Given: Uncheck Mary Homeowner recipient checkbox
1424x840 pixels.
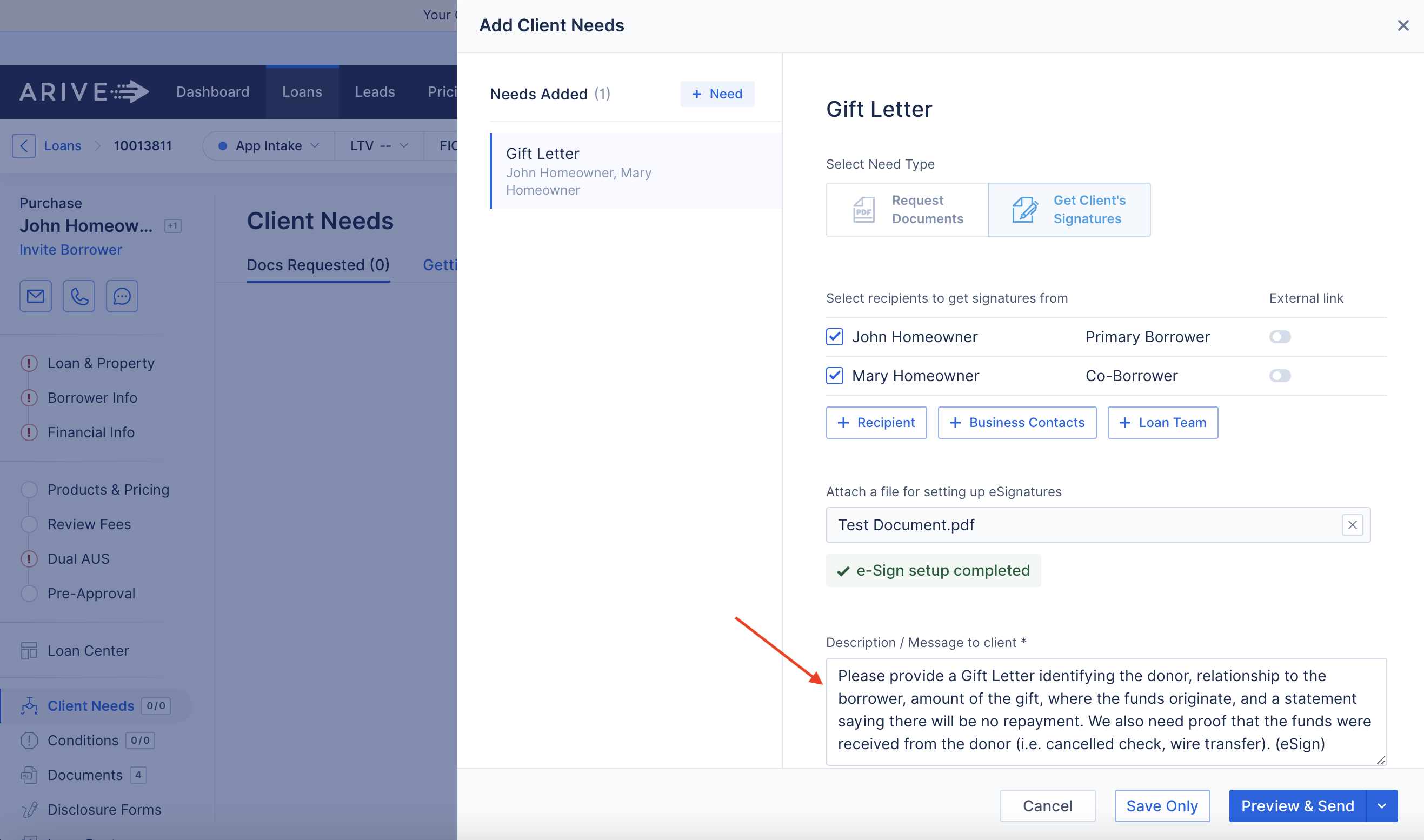Looking at the screenshot, I should [x=834, y=375].
